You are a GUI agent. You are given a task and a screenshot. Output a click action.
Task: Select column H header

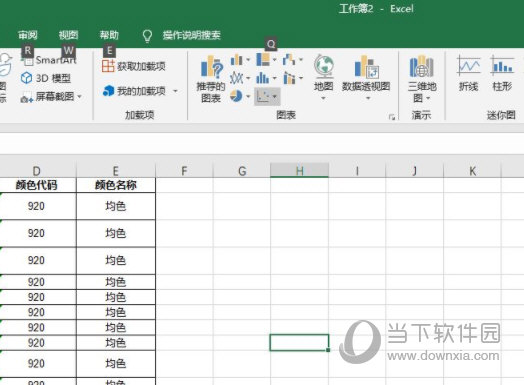point(299,171)
